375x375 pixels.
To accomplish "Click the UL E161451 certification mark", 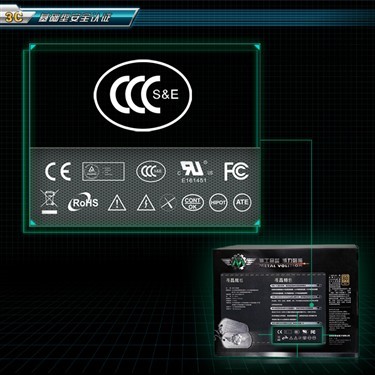I will tap(193, 172).
